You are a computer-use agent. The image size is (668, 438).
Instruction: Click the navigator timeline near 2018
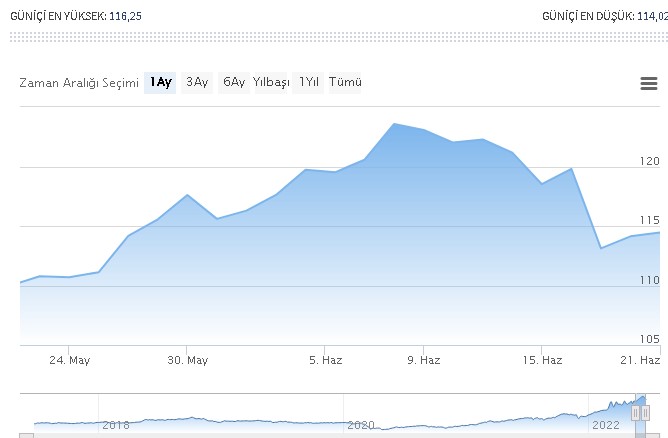click(x=116, y=425)
